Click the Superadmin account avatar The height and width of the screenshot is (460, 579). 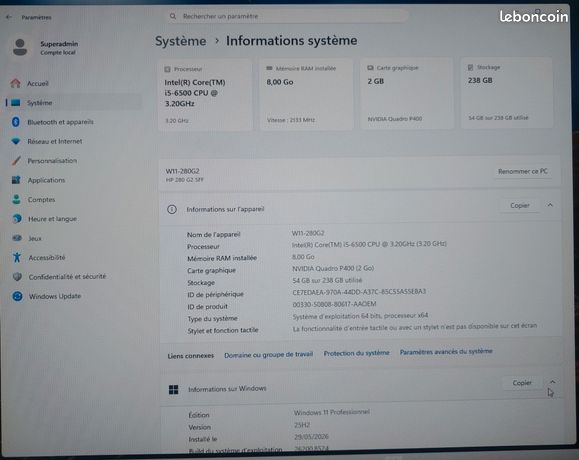(20, 47)
